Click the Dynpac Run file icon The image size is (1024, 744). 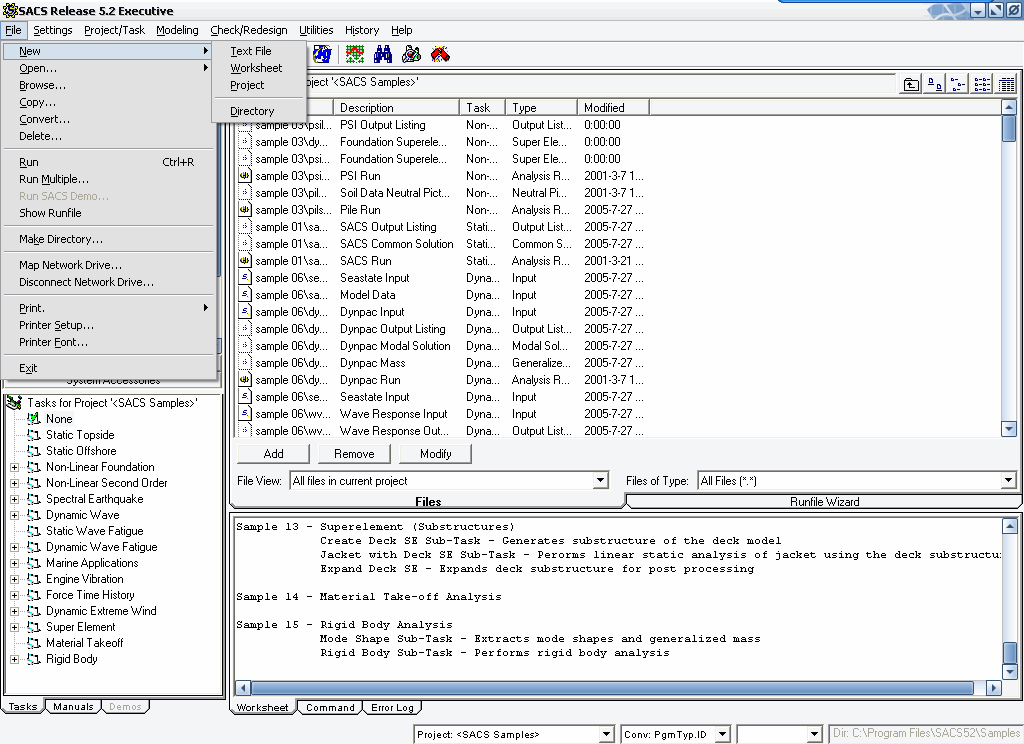[245, 380]
